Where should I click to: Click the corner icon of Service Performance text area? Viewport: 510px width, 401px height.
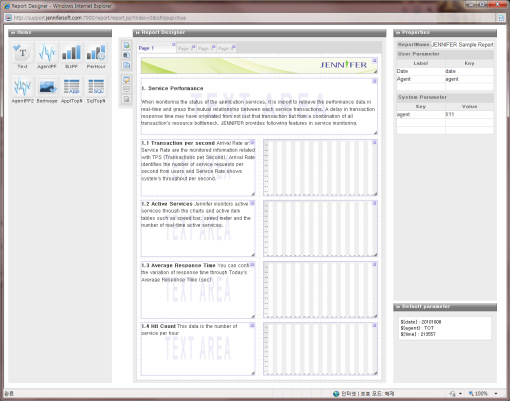(374, 81)
